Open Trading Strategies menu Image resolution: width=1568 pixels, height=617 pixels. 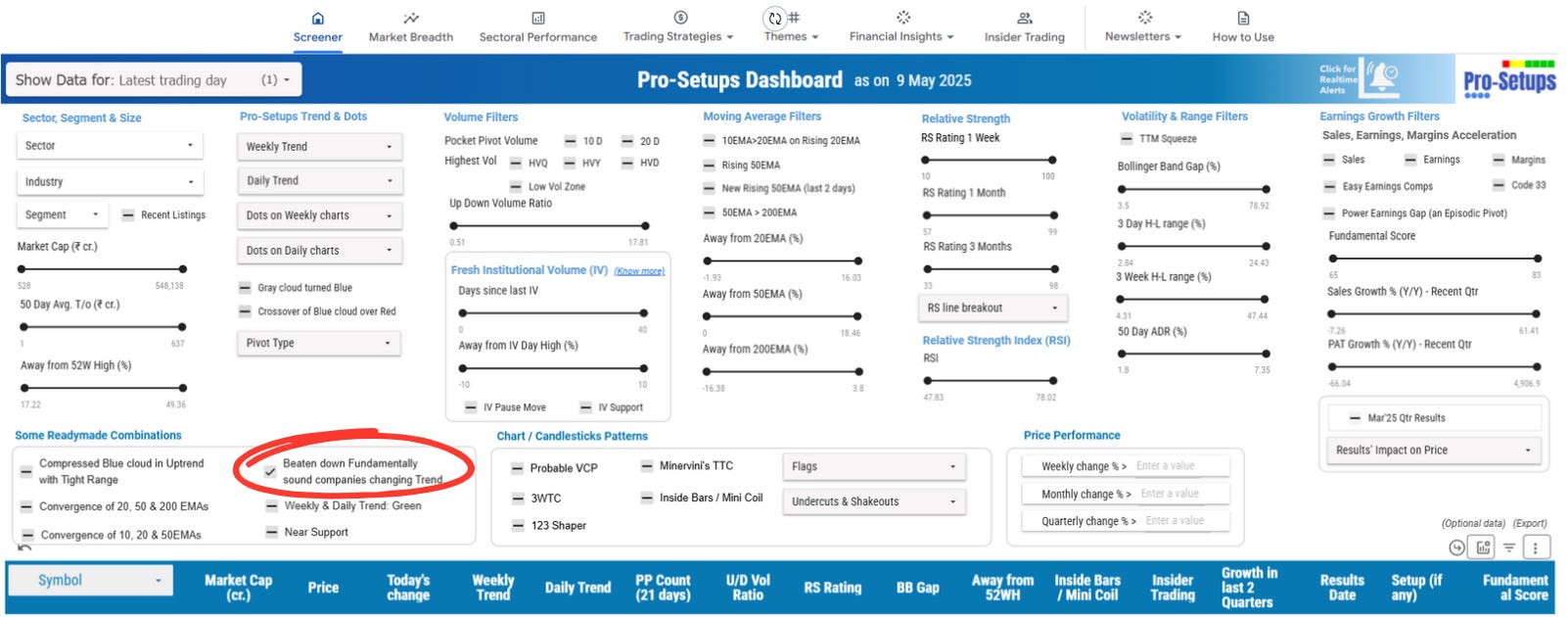677,36
